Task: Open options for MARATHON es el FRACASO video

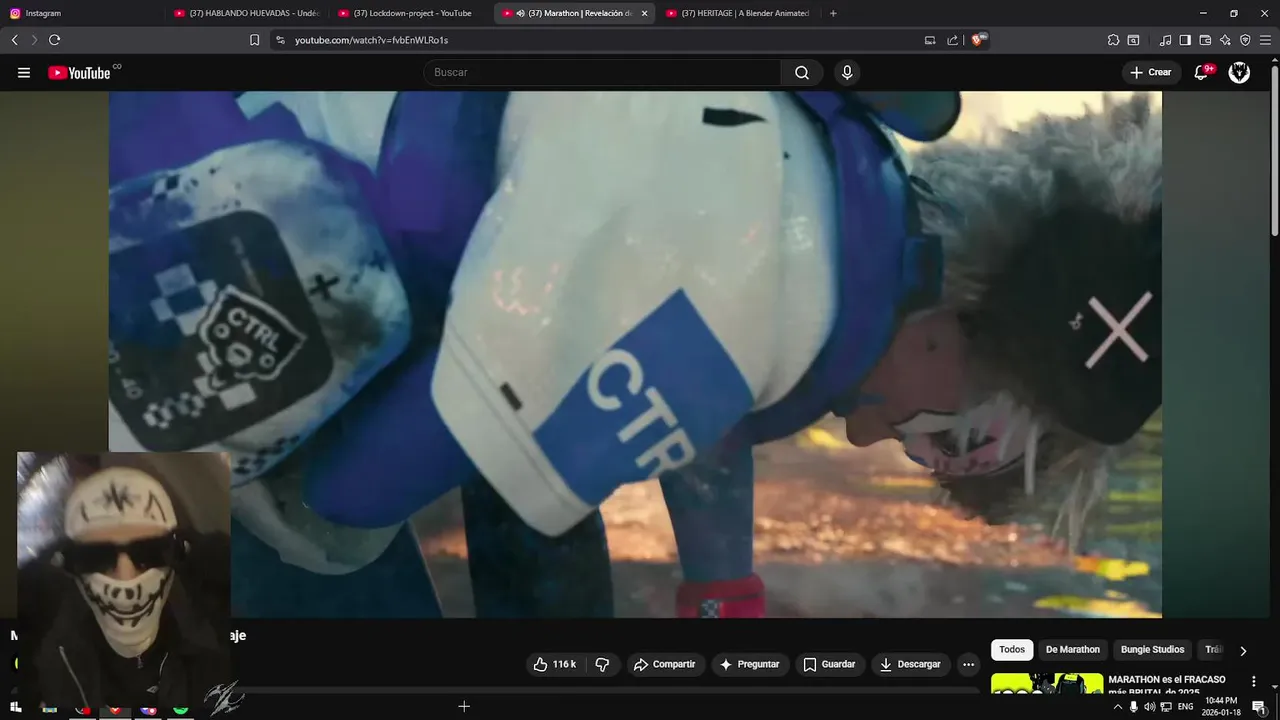Action: 1254,681
